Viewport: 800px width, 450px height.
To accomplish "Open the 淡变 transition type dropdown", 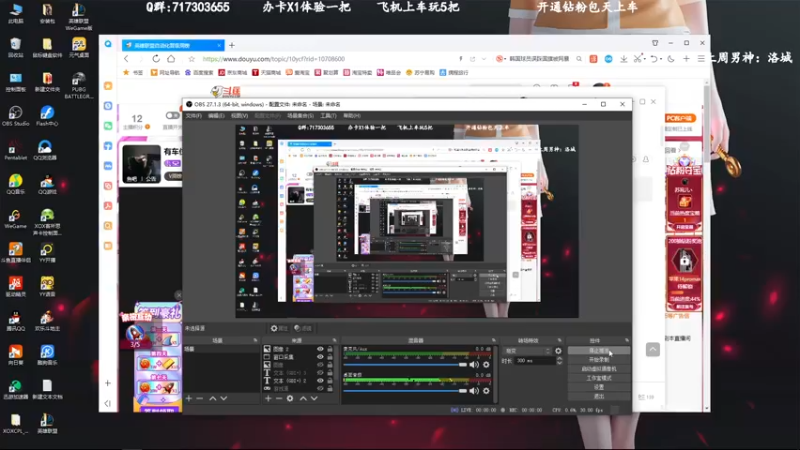I will (x=528, y=351).
